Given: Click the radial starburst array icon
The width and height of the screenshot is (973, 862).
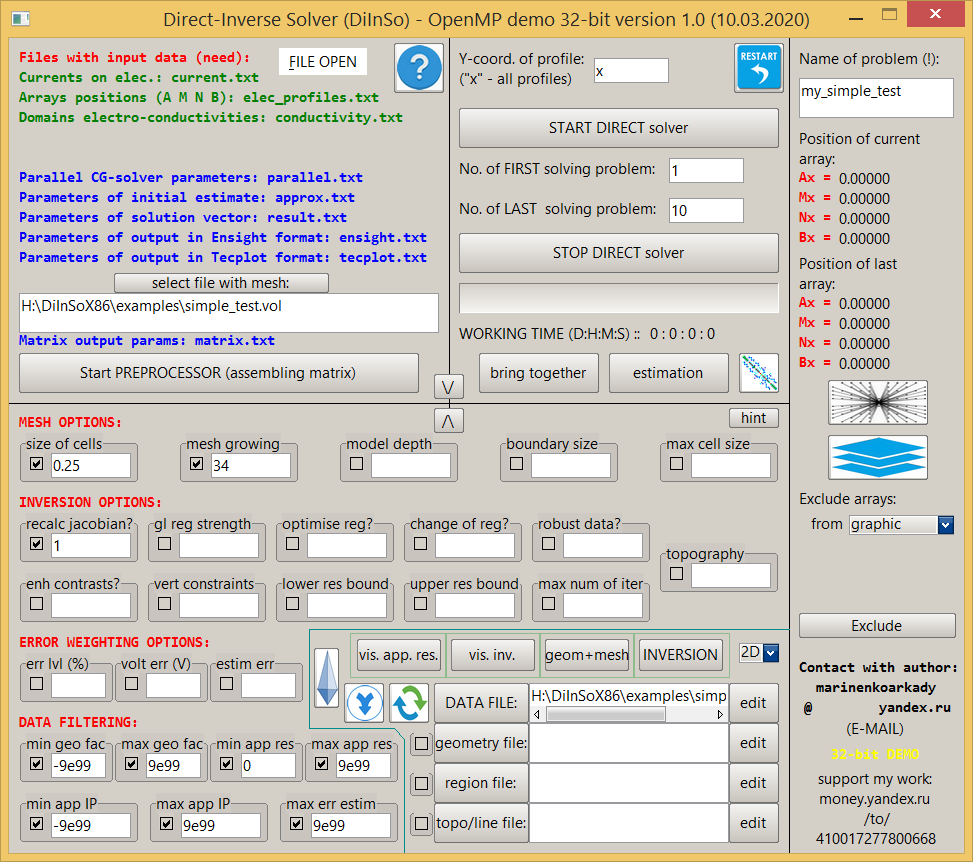Looking at the screenshot, I should [877, 403].
